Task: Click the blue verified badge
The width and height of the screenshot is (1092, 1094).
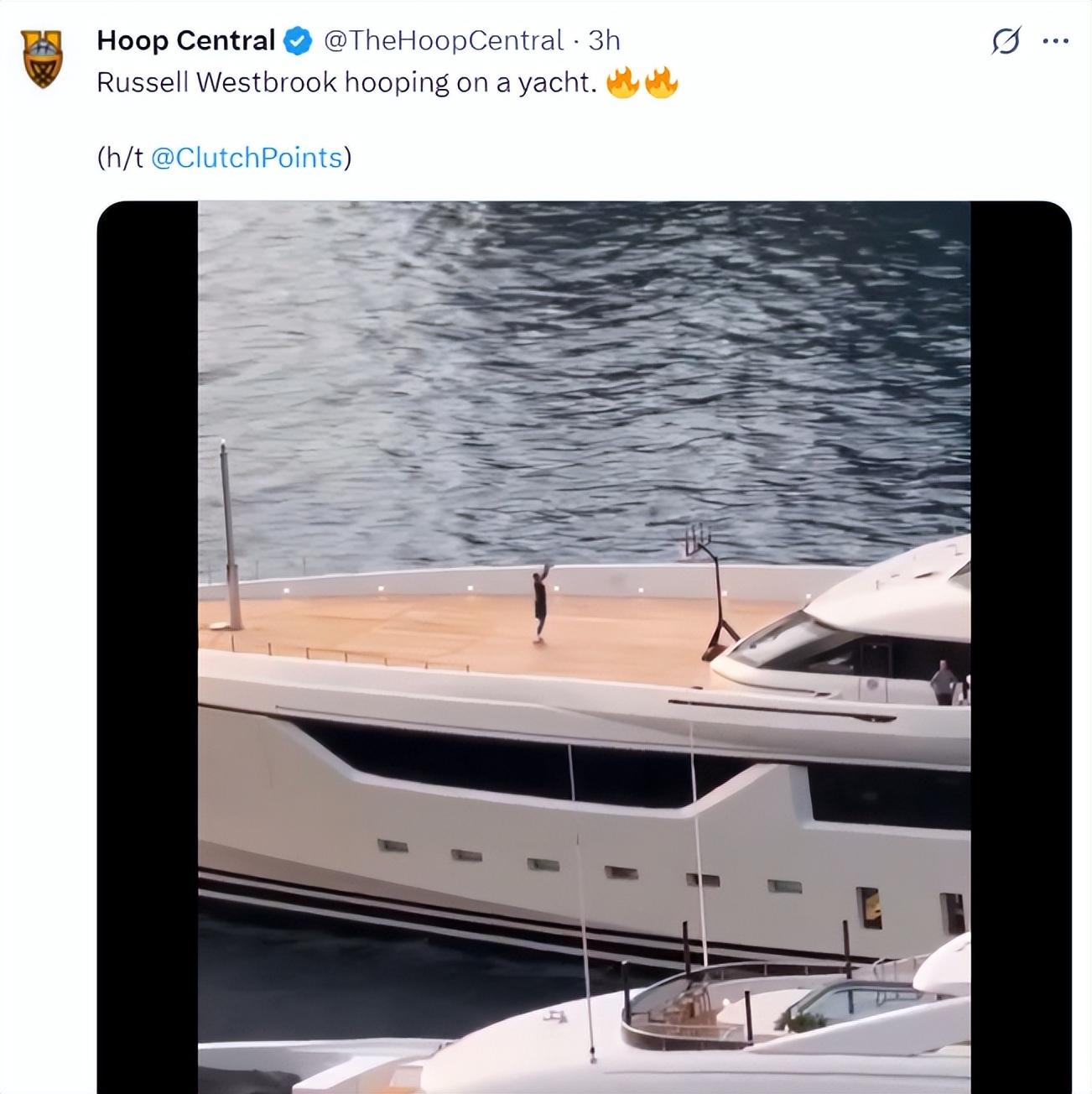Action: pos(298,40)
